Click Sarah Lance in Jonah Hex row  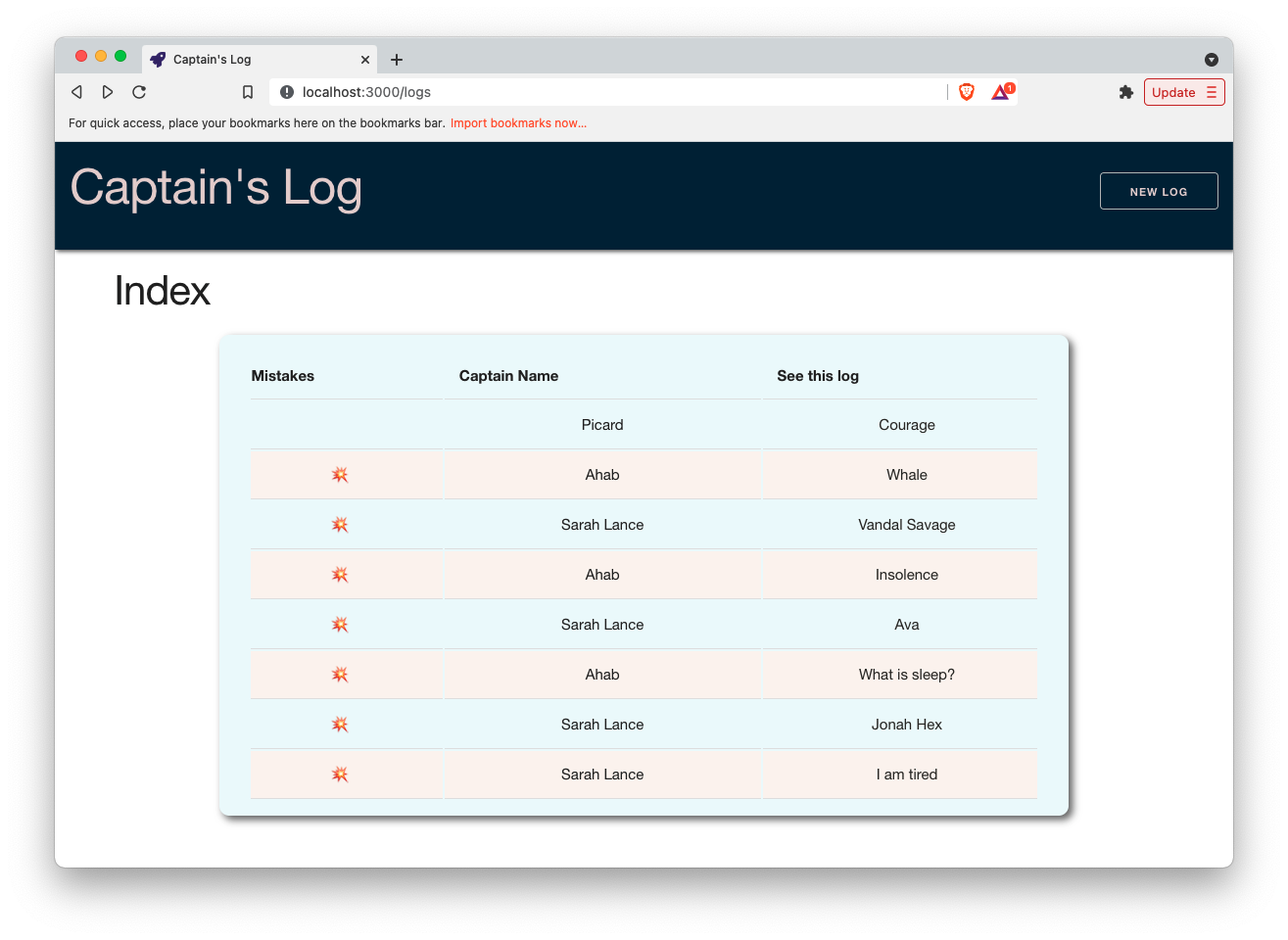pyautogui.click(x=602, y=725)
